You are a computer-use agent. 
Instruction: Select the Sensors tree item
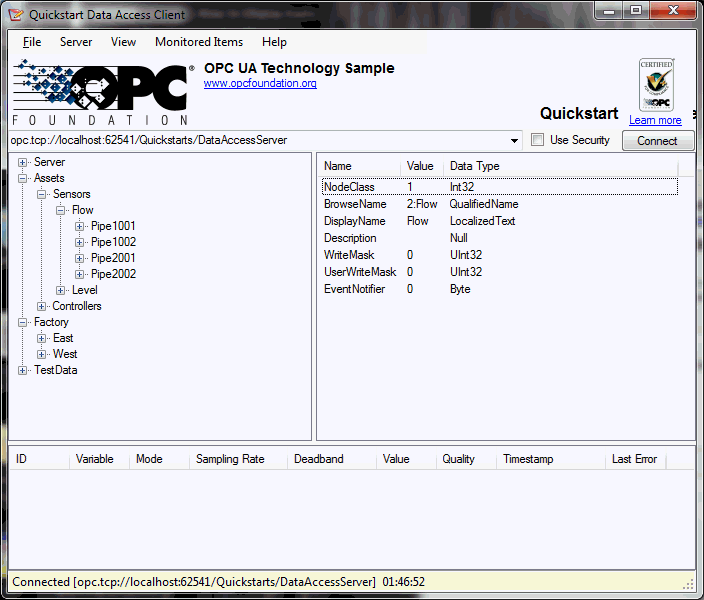pyautogui.click(x=72, y=194)
